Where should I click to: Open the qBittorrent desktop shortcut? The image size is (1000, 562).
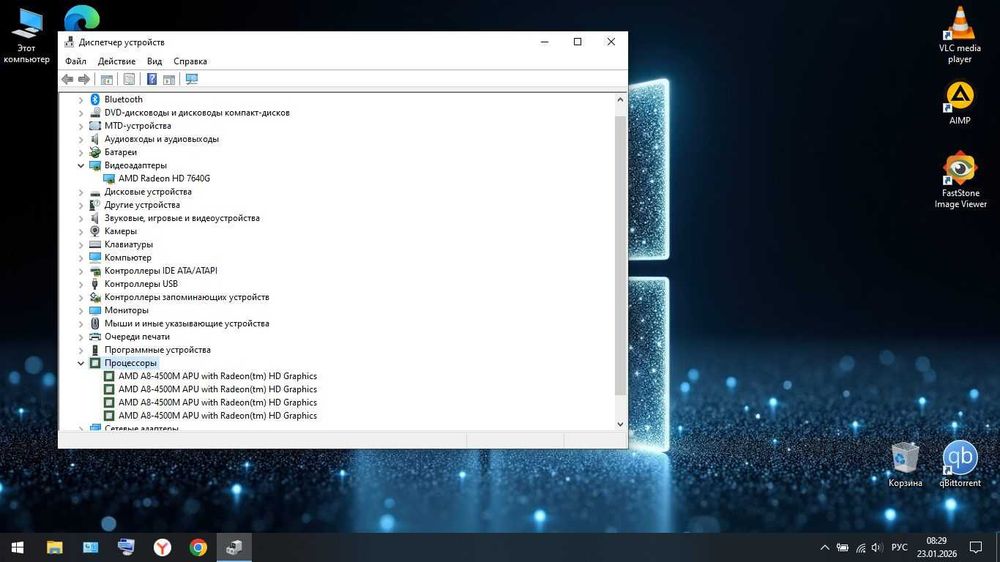click(959, 464)
